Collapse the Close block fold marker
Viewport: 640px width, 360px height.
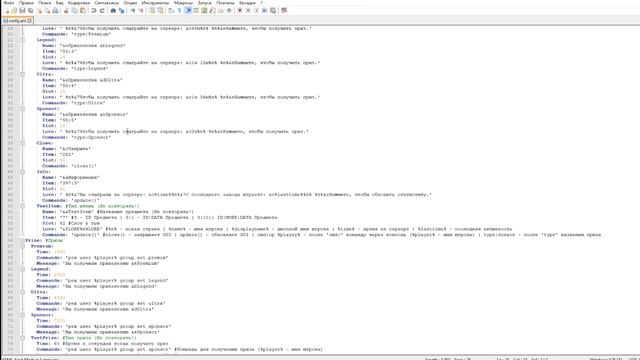click(x=22, y=143)
